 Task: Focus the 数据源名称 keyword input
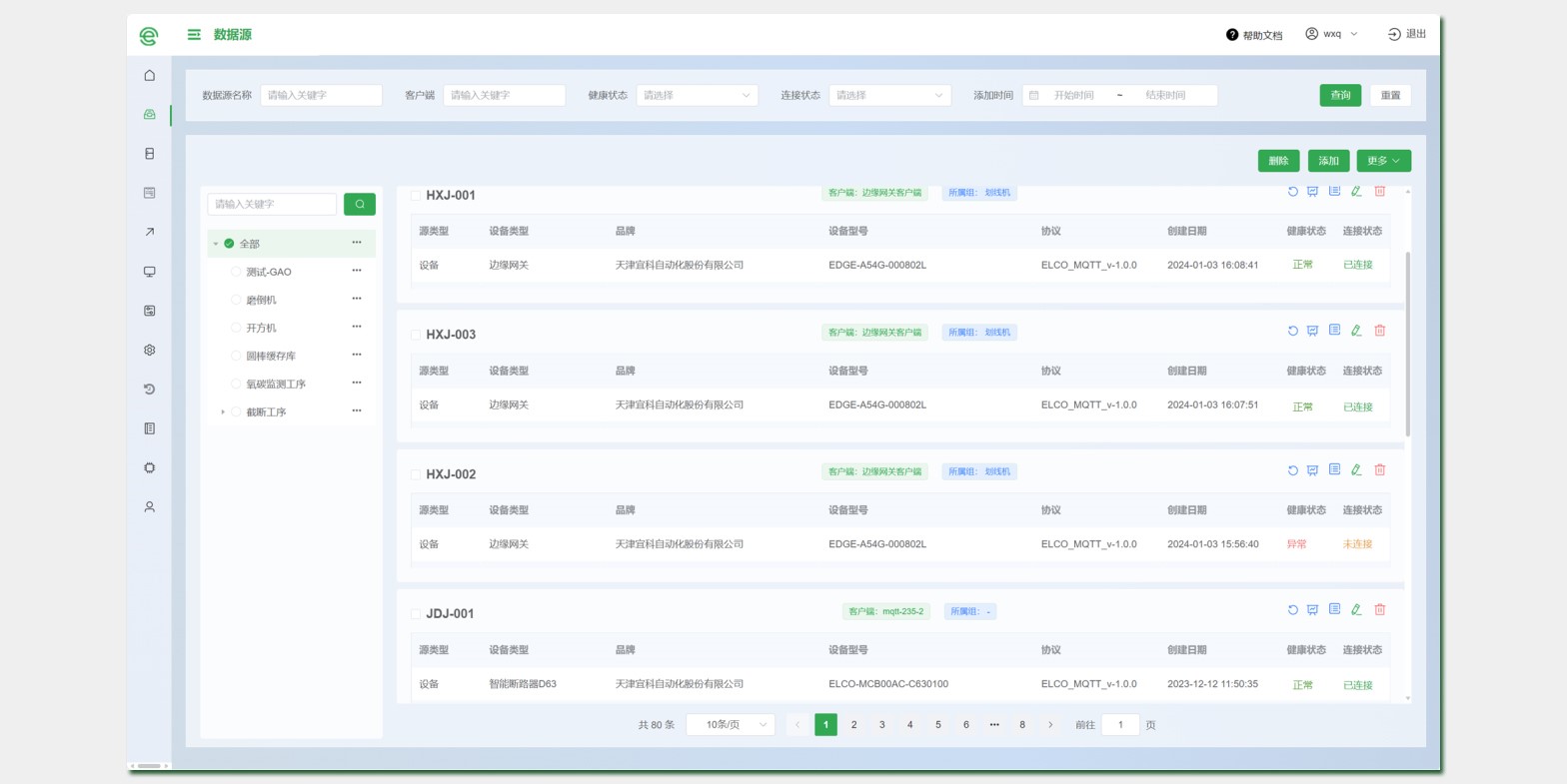point(321,95)
